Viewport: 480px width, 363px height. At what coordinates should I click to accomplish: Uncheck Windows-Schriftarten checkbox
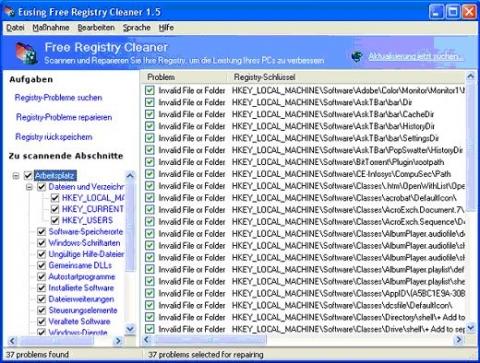[x=41, y=243]
